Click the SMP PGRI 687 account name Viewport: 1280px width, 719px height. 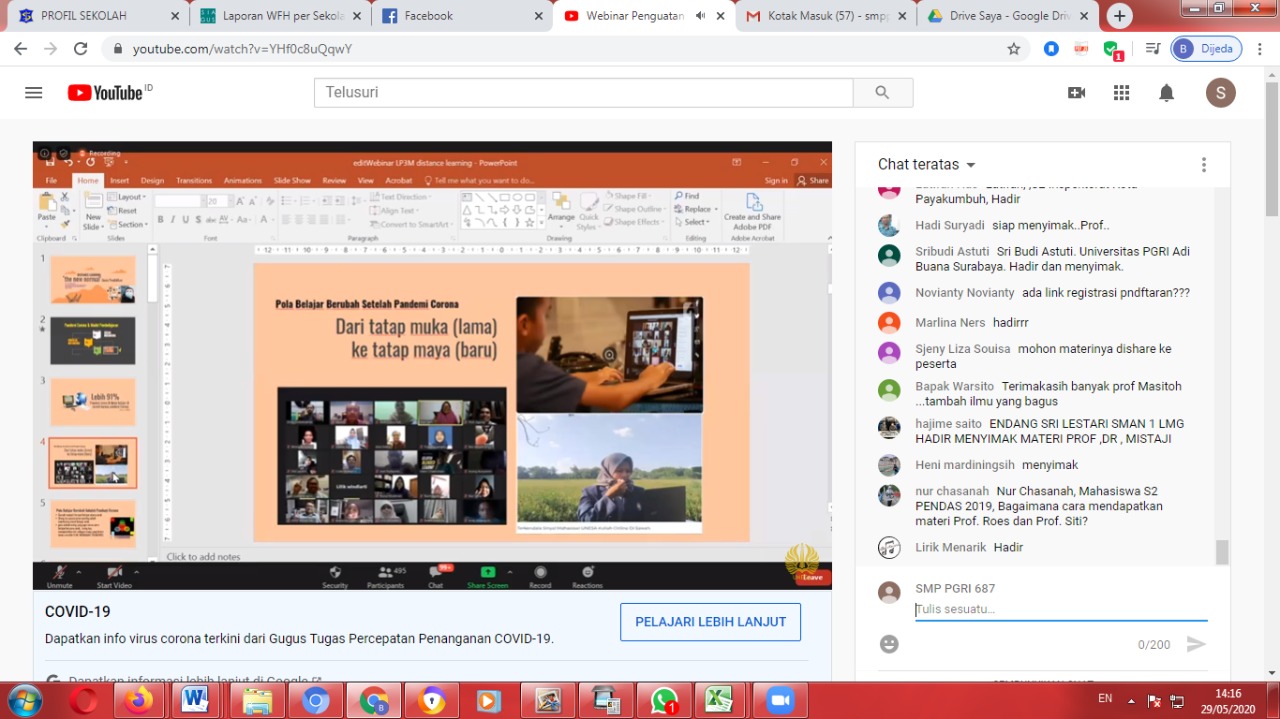click(x=954, y=588)
